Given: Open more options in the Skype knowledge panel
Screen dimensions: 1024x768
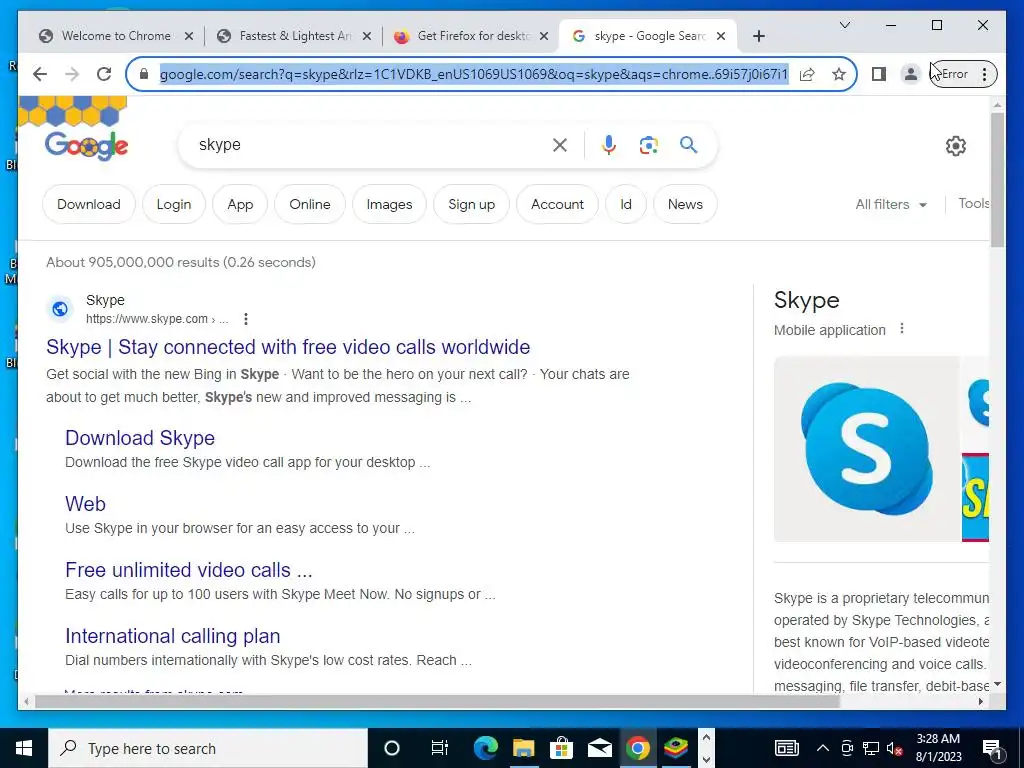Looking at the screenshot, I should [902, 328].
